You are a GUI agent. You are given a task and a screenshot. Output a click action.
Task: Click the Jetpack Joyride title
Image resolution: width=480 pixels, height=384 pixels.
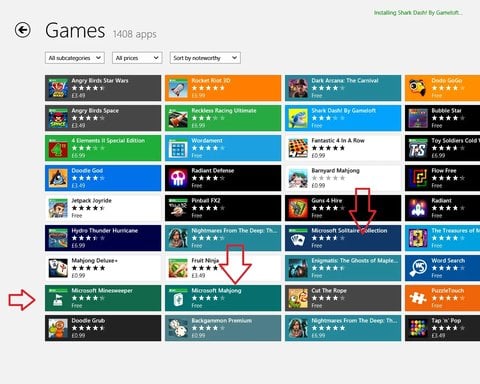[x=92, y=200]
